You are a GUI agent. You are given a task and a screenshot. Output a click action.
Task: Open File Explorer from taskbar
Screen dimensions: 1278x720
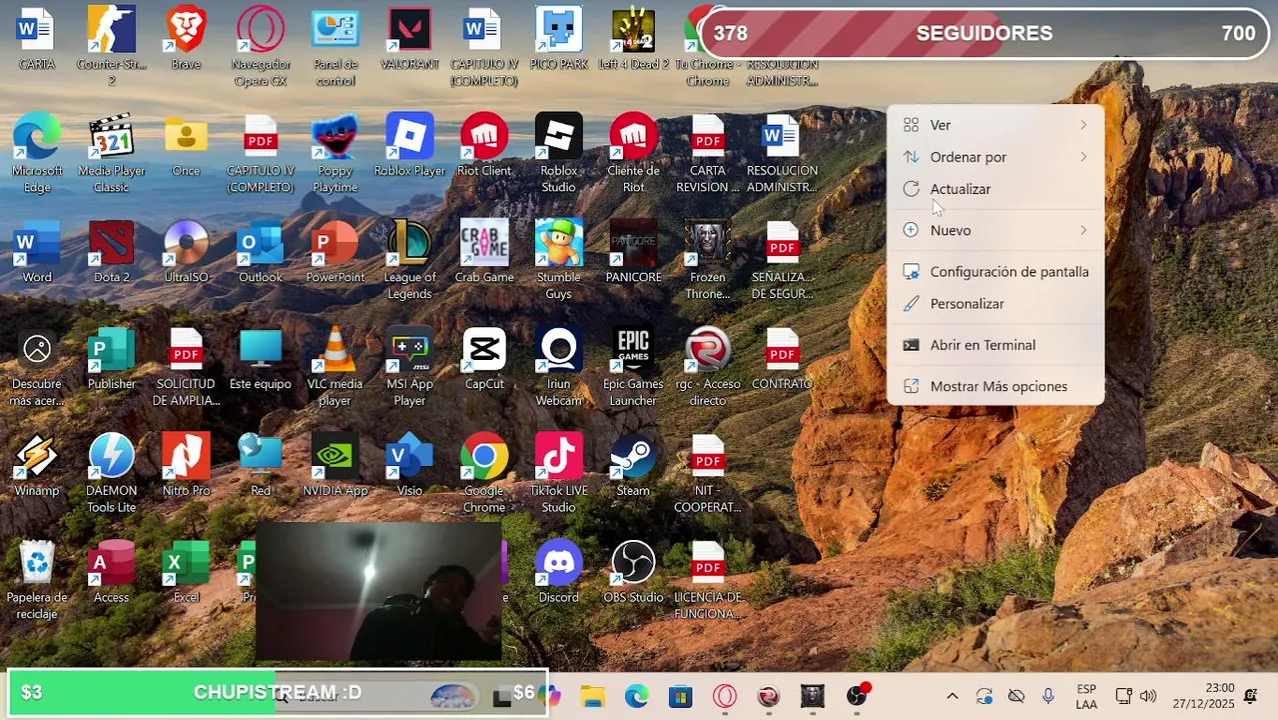click(592, 696)
